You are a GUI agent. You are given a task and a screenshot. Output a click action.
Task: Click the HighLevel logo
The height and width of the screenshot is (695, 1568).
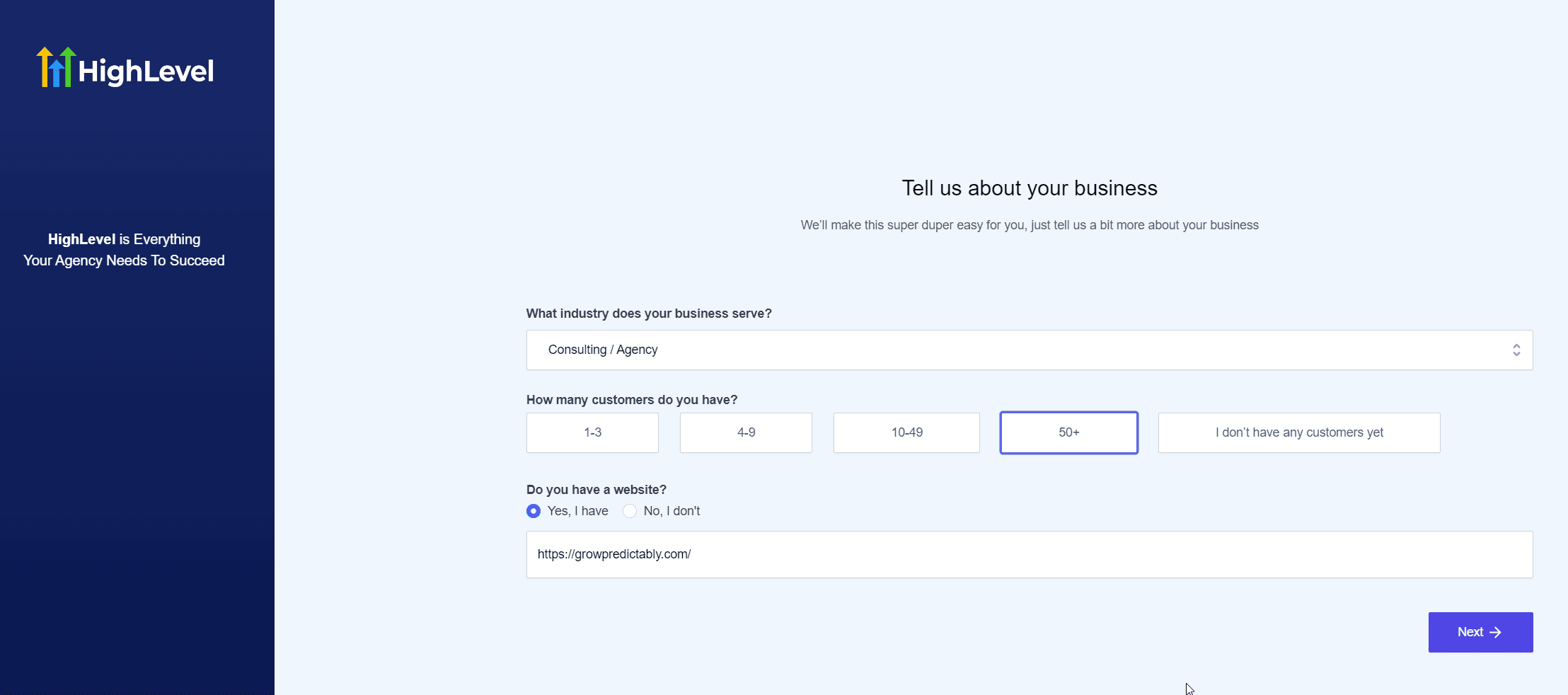[x=125, y=68]
